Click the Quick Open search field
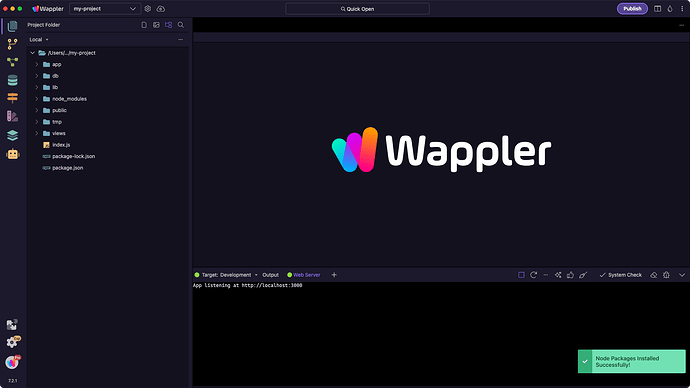The height and width of the screenshot is (388, 690). coord(357,9)
